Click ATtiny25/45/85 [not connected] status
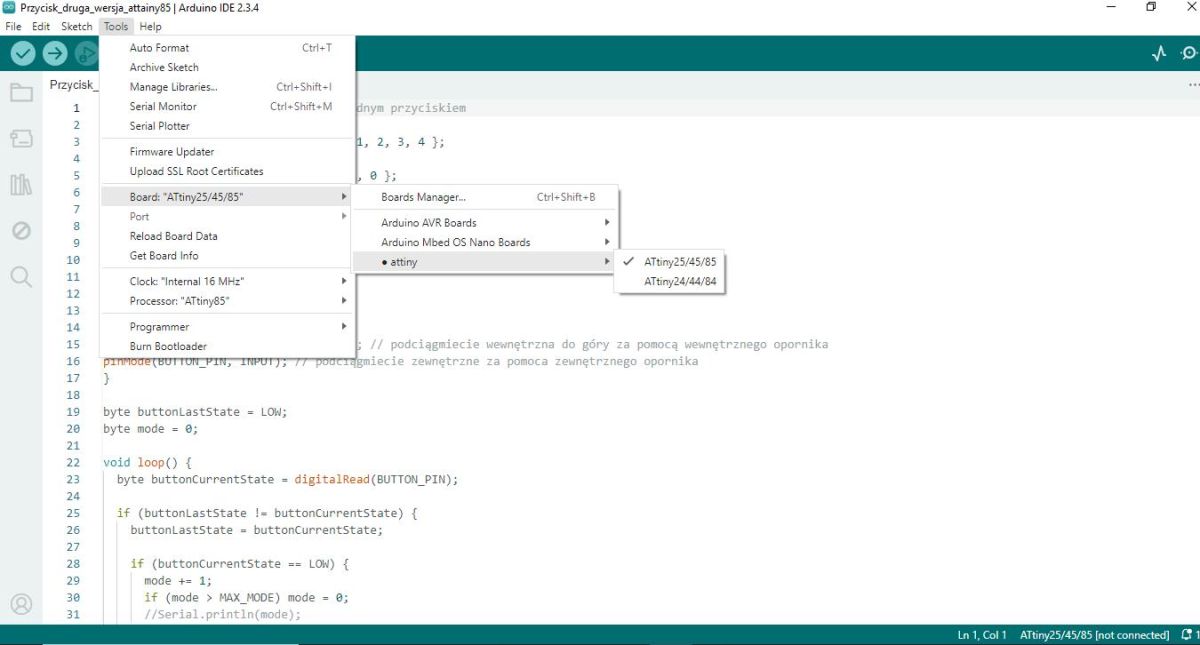1200x645 pixels. click(x=1094, y=635)
